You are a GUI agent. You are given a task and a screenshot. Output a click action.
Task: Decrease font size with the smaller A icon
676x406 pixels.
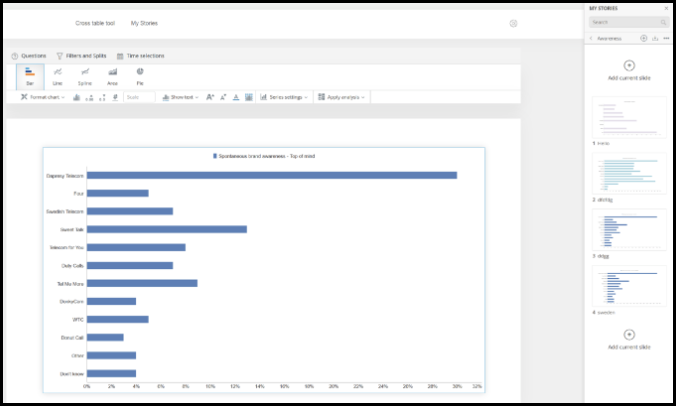(223, 97)
